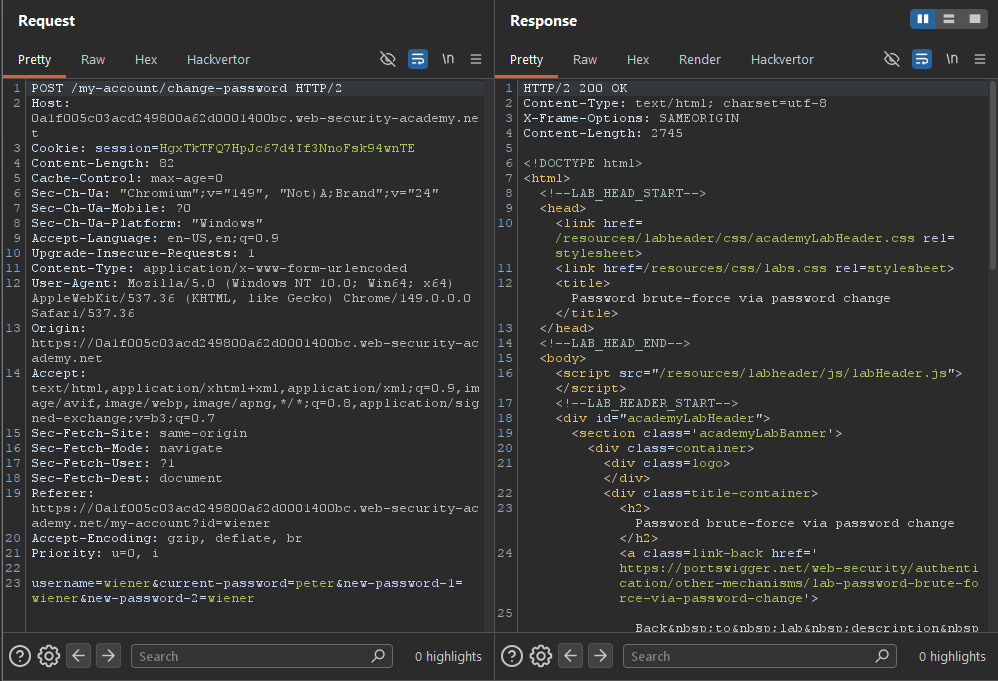The height and width of the screenshot is (681, 998).
Task: Click '<!DOCTYPE html>' line in Response
Action: 582,164
